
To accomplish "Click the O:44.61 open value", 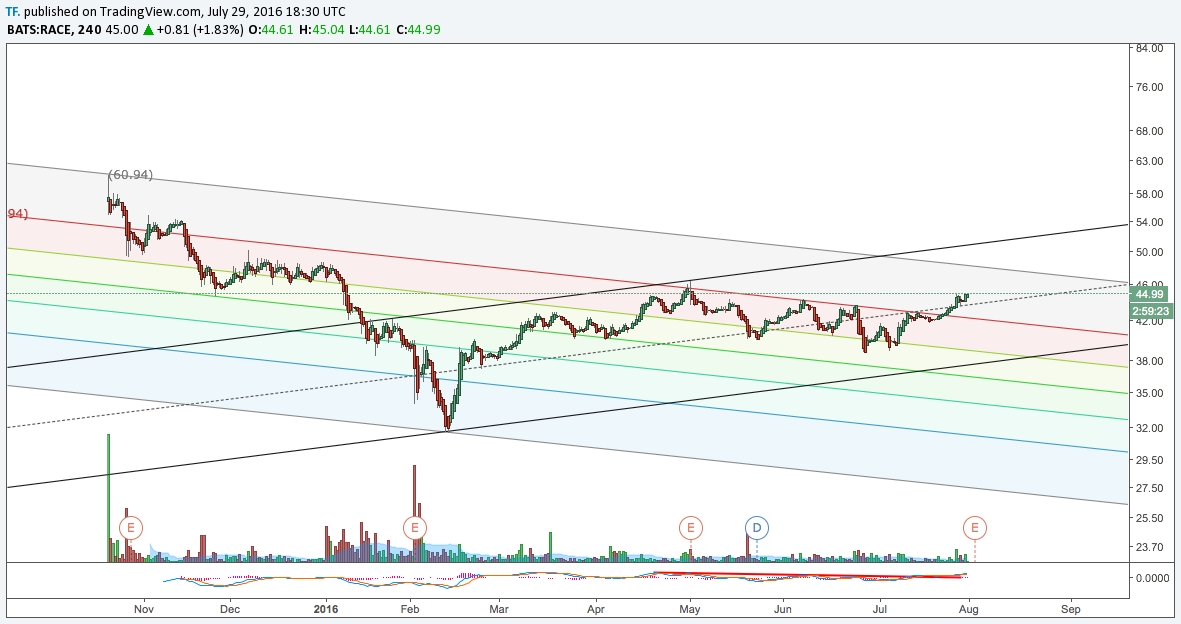I will 271,29.
